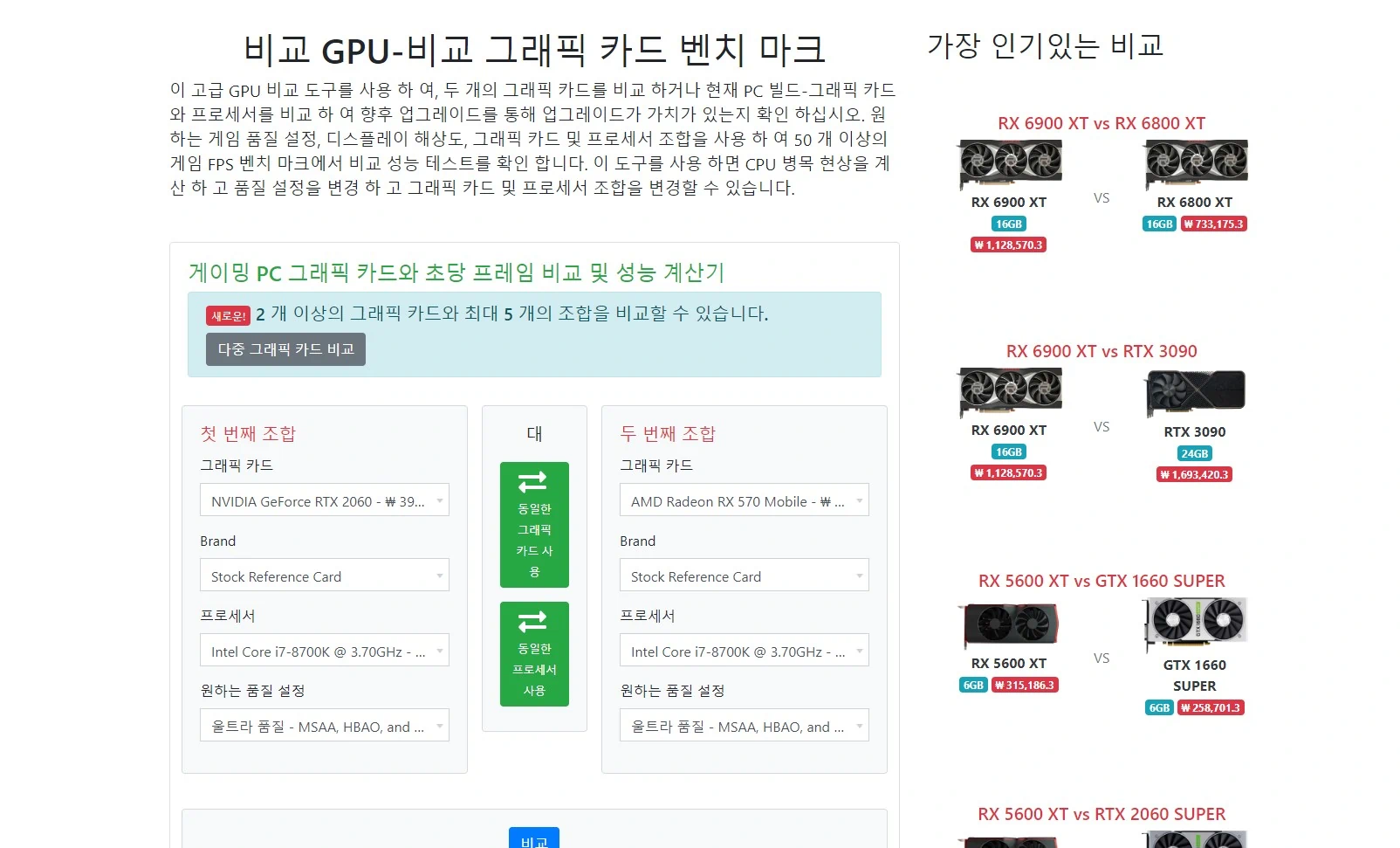The height and width of the screenshot is (848, 1400).
Task: Click the swap icon on 동일한 프로세서 사용 button
Action: [x=532, y=622]
